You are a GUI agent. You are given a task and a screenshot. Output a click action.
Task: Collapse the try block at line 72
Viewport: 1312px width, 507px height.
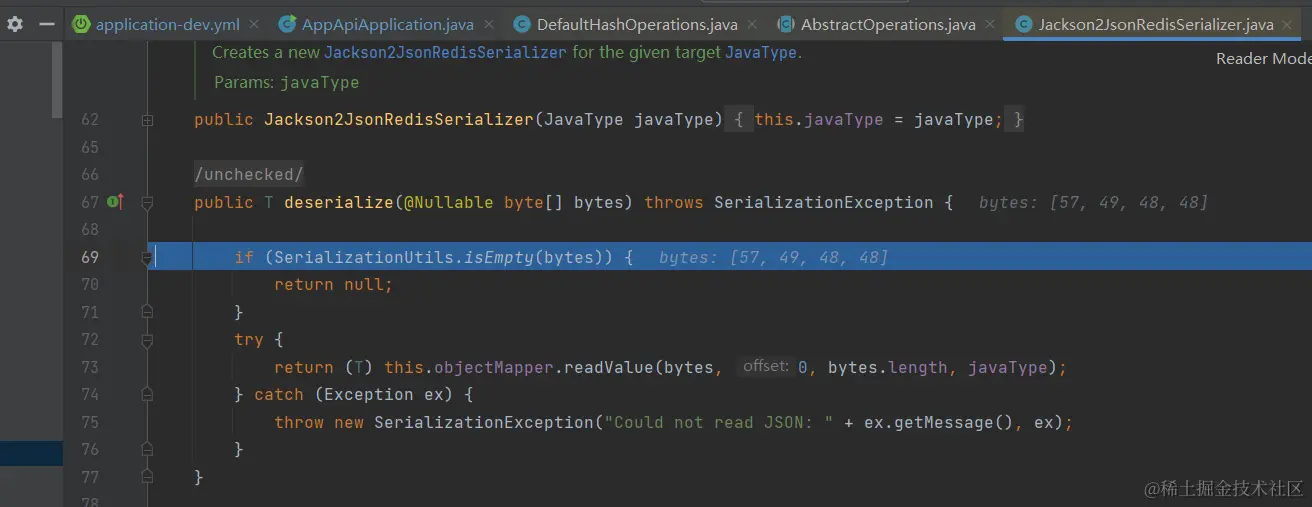click(147, 340)
